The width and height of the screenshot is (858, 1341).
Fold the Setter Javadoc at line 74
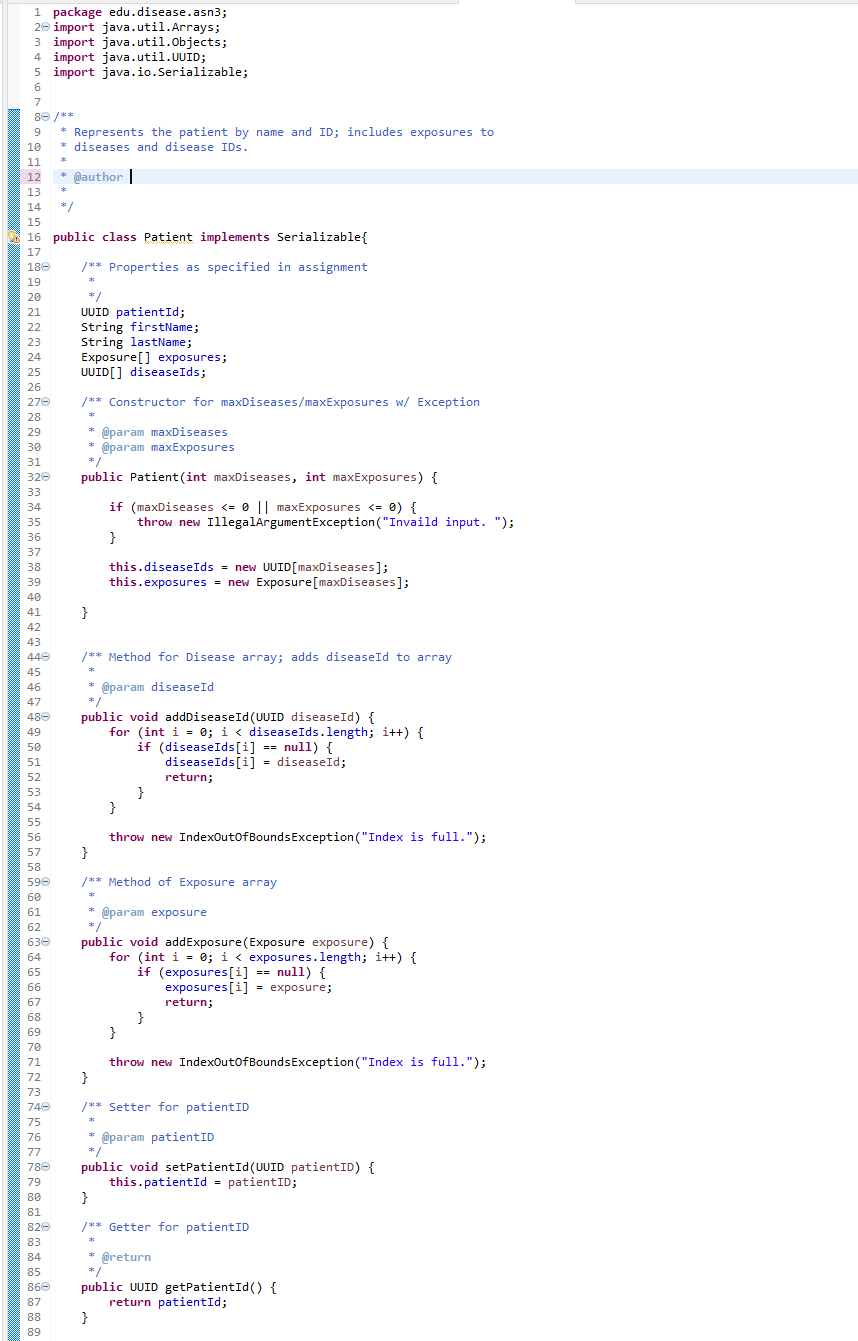pos(44,1107)
